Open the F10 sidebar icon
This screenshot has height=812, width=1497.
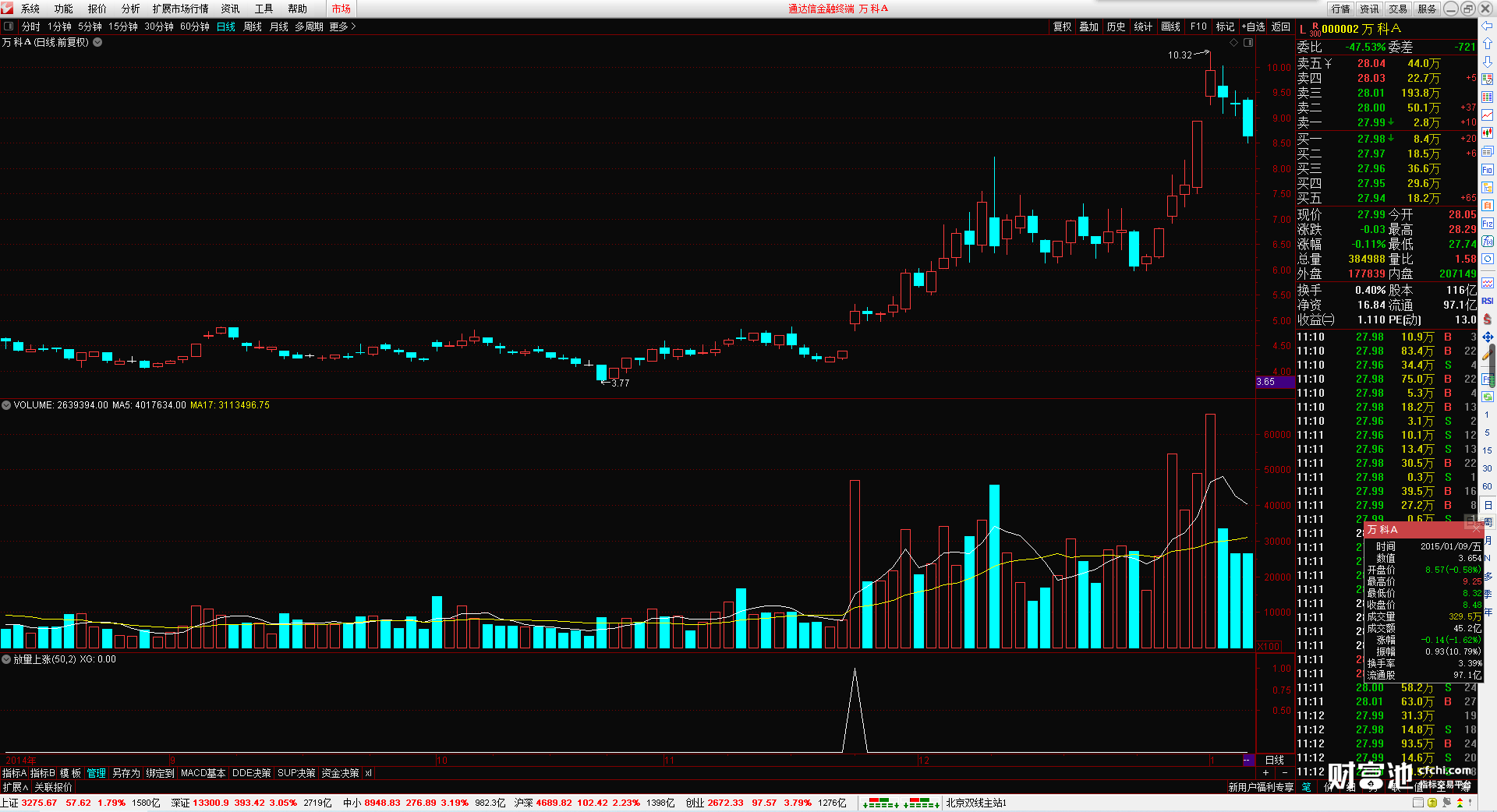click(1488, 170)
